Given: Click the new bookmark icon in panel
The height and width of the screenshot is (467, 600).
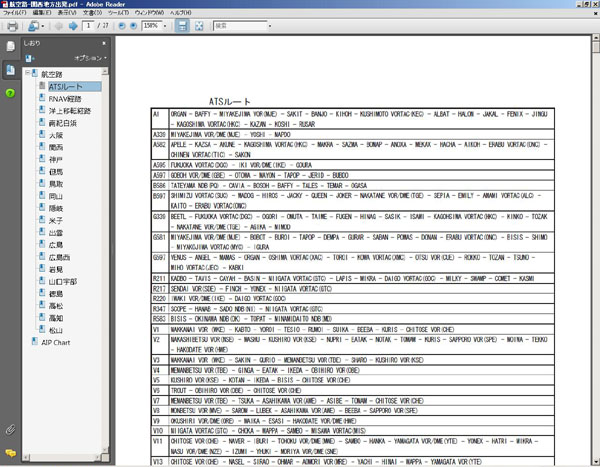Looking at the screenshot, I should tap(30, 58).
